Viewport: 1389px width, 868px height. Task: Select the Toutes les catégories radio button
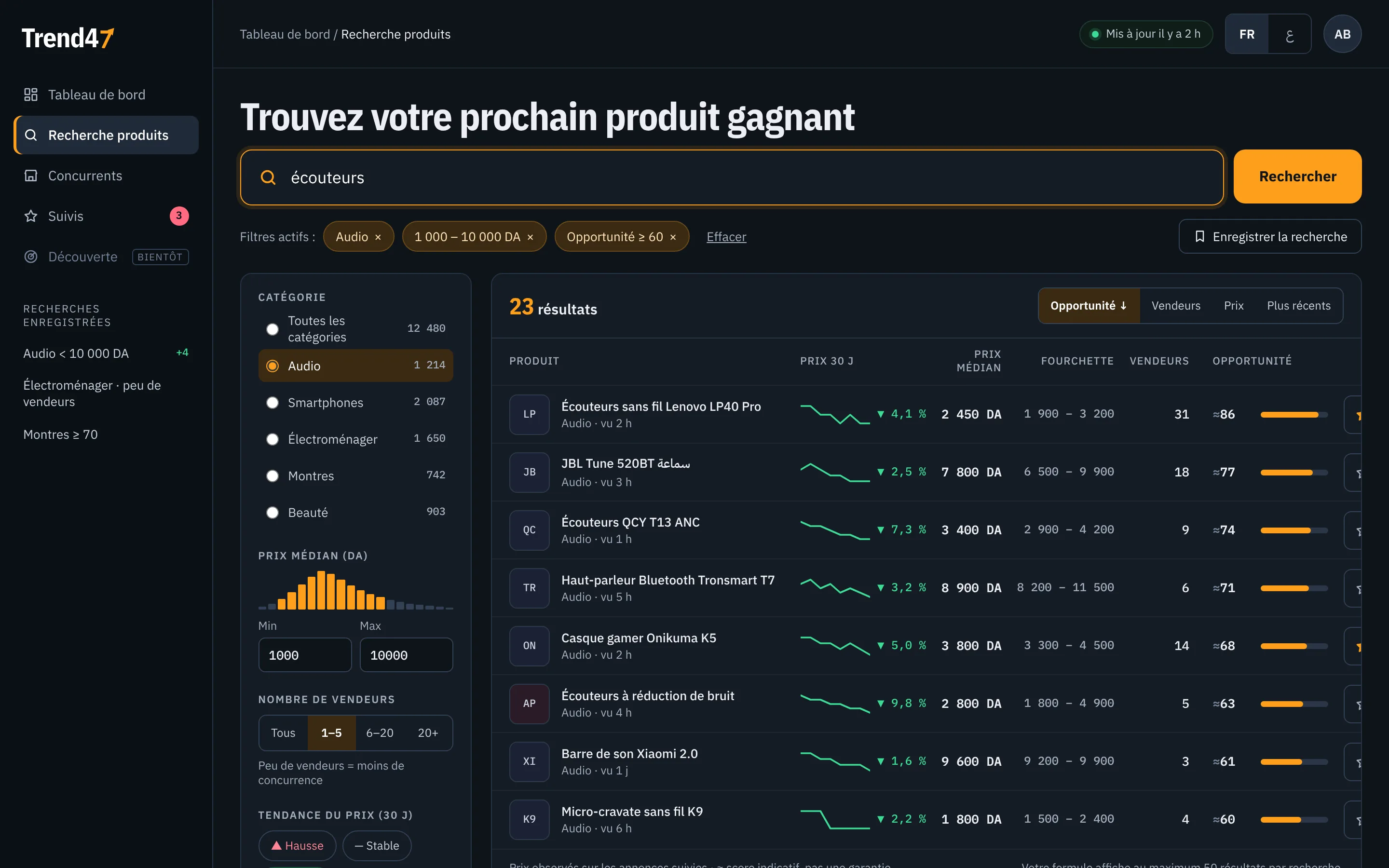[272, 329]
